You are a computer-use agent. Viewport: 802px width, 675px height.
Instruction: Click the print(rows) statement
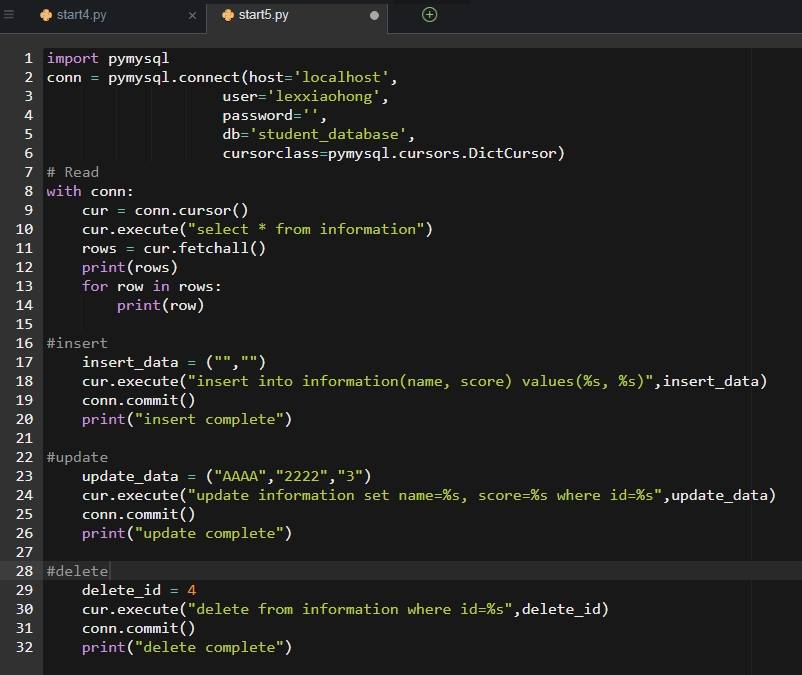coord(130,267)
